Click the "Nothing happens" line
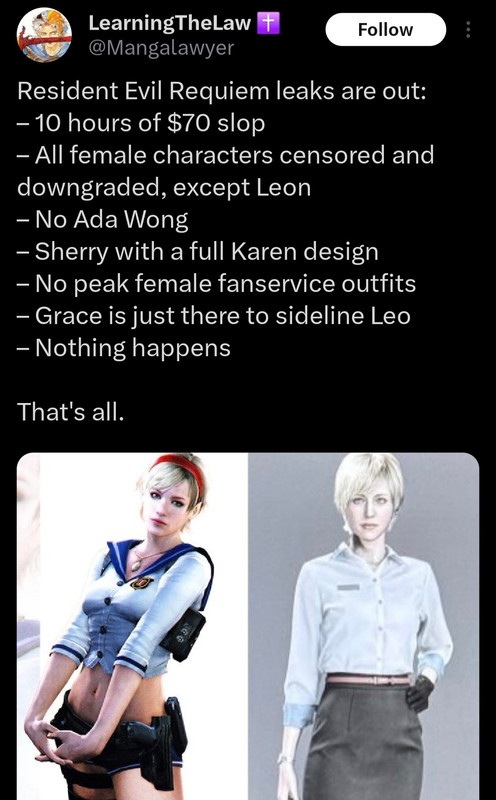Image resolution: width=496 pixels, height=800 pixels. [124, 348]
